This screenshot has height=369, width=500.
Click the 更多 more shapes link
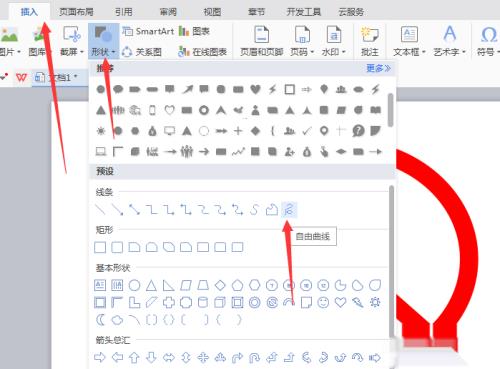click(x=378, y=68)
